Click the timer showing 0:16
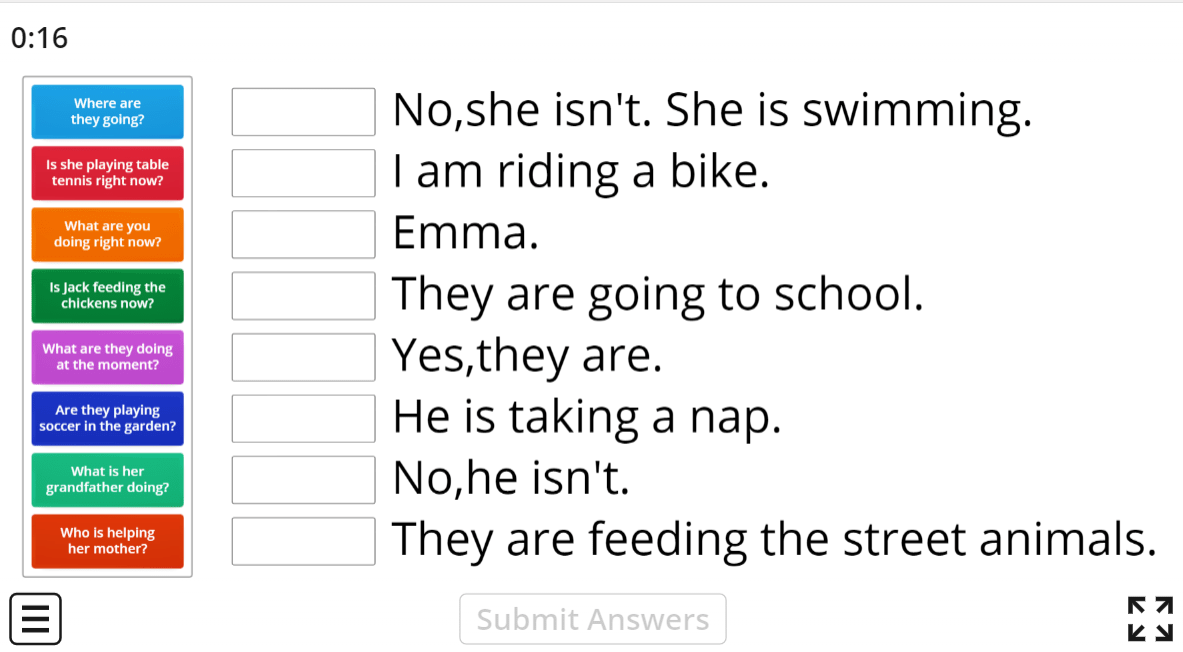The height and width of the screenshot is (652, 1183). 38,38
